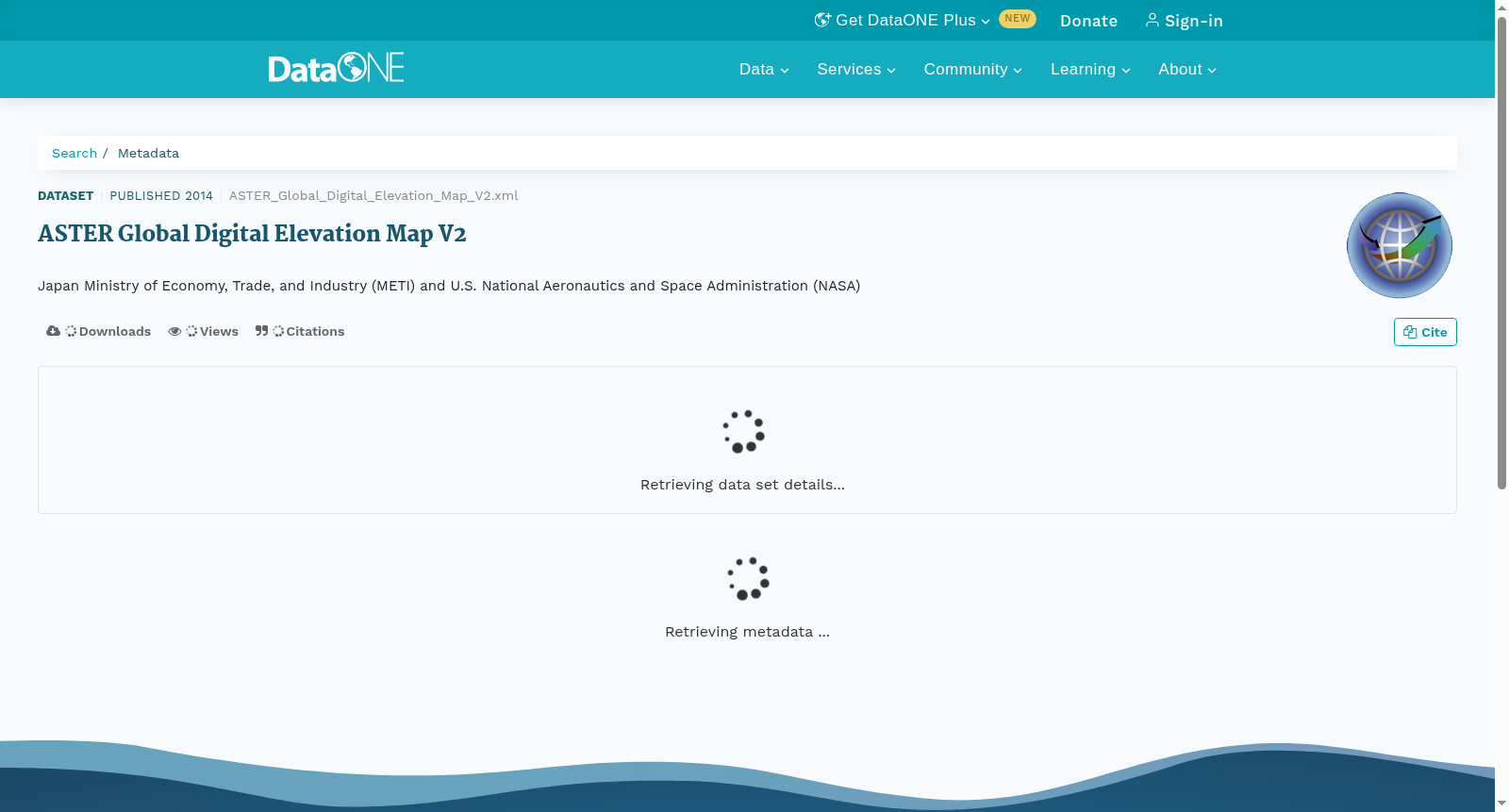Click the PUBLISHED 2014 label
Image resolution: width=1509 pixels, height=812 pixels.
(x=161, y=195)
